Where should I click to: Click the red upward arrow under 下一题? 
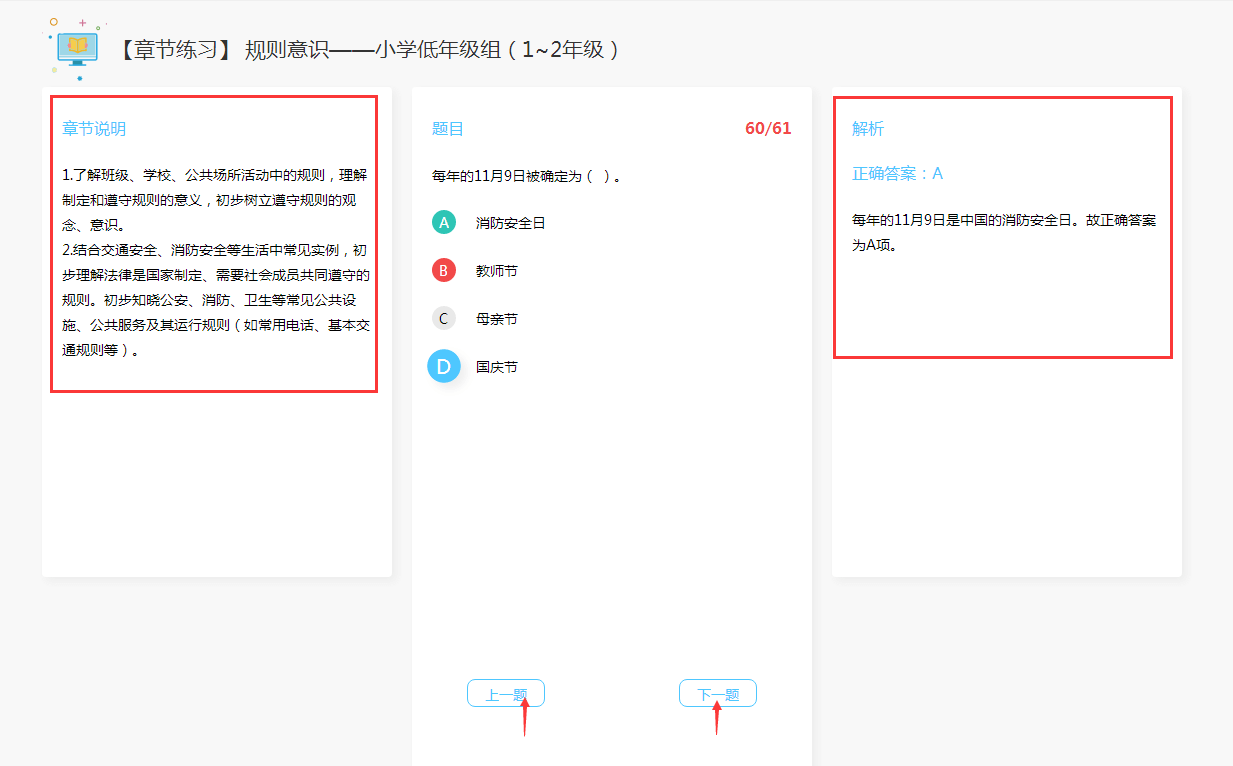coord(718,720)
